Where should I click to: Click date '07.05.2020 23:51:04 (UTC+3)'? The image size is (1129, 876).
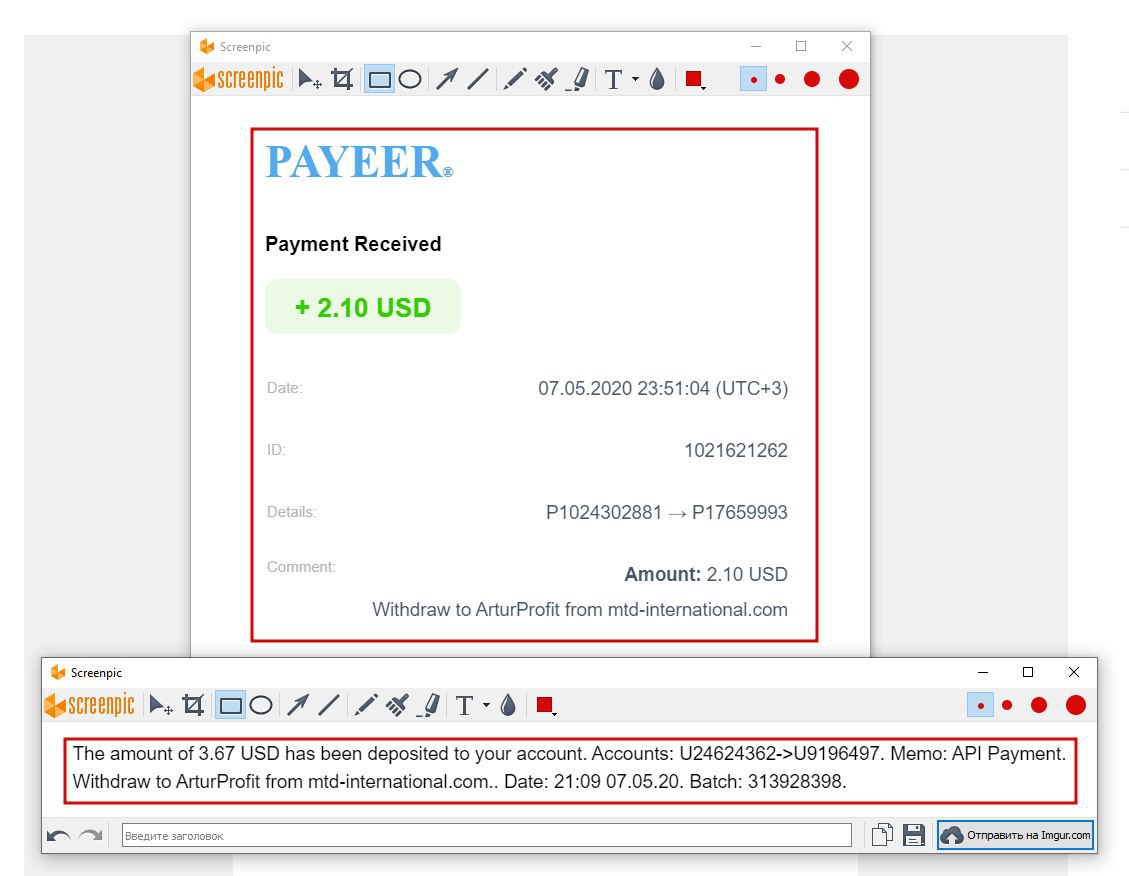pyautogui.click(x=663, y=389)
